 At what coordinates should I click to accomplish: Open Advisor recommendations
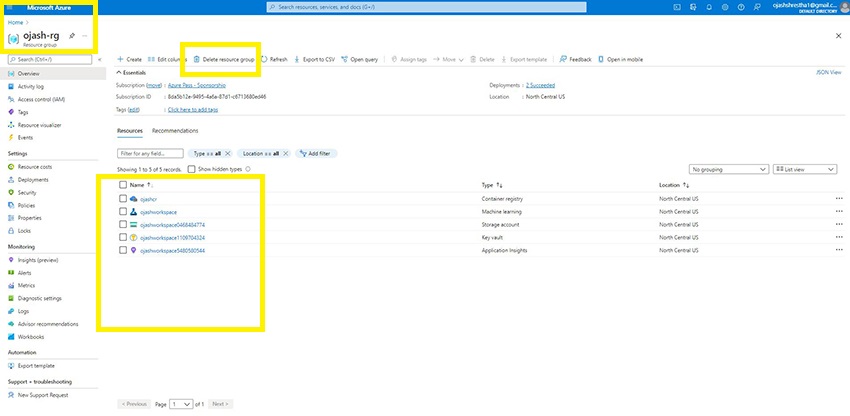pyautogui.click(x=48, y=324)
